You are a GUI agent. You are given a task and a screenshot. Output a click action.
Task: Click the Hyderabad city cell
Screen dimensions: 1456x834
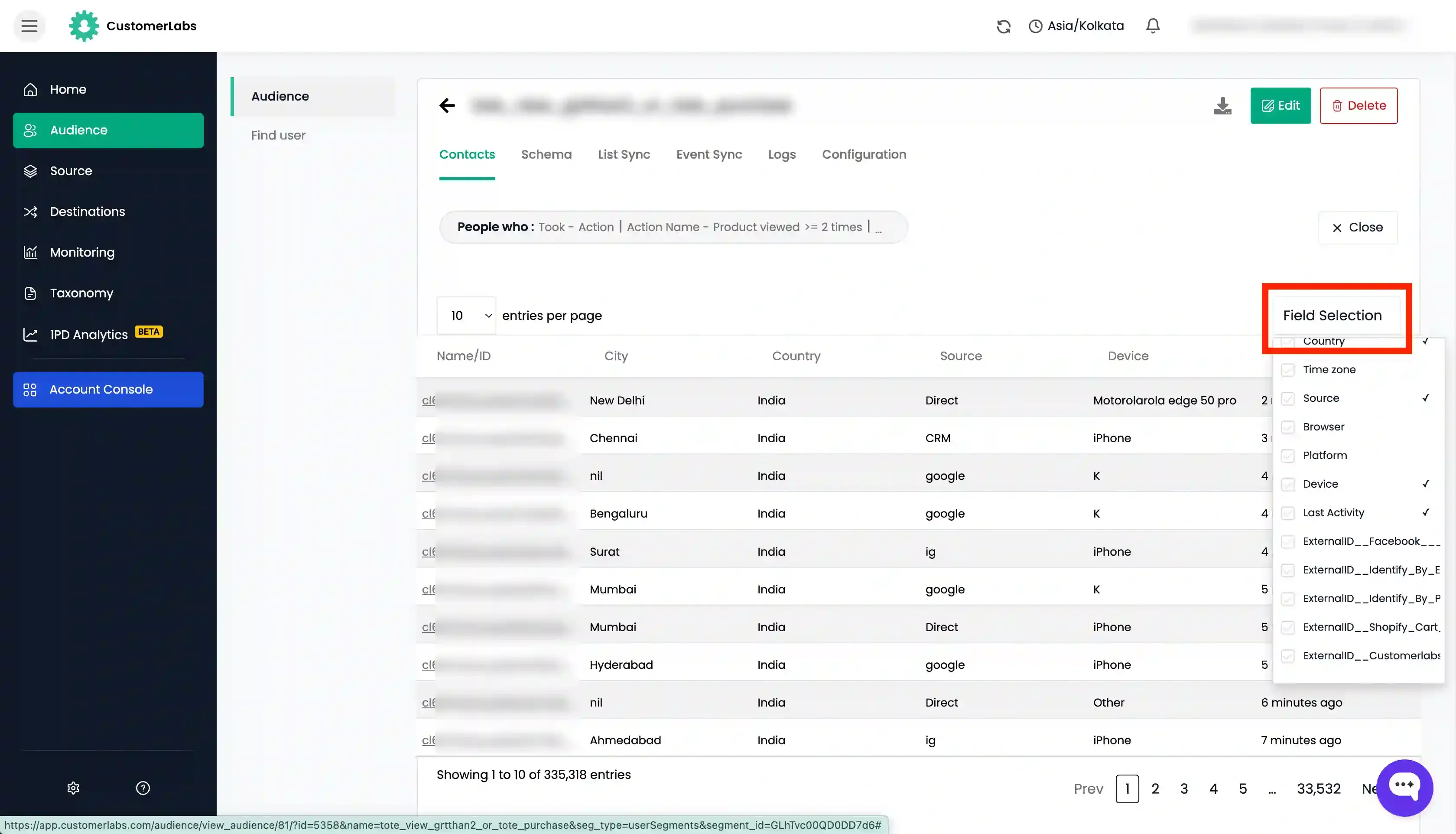(x=621, y=665)
